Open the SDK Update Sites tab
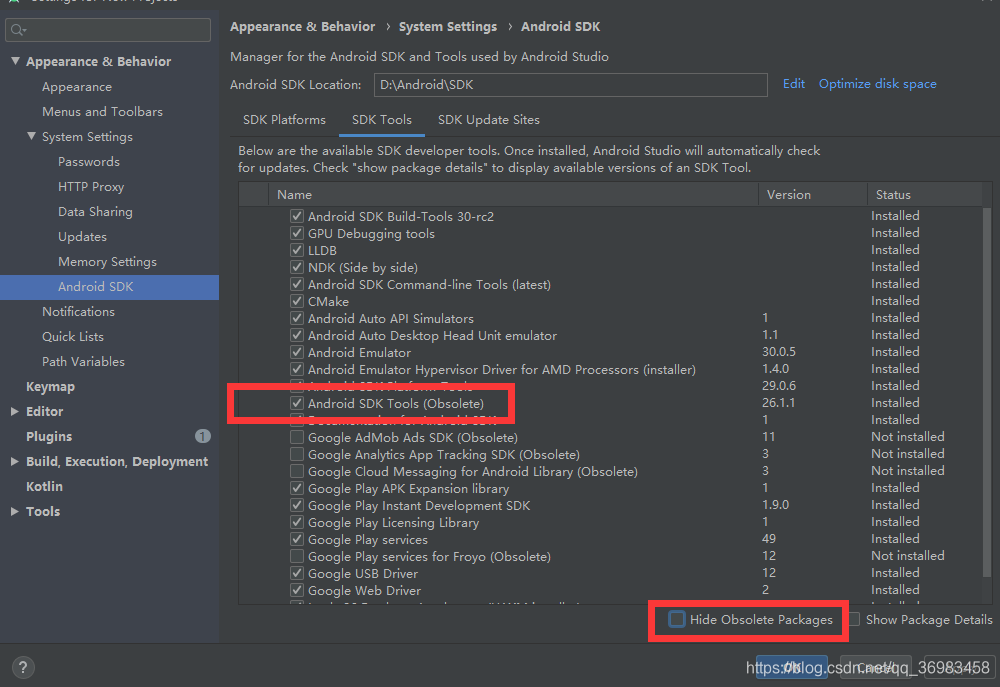Image resolution: width=1000 pixels, height=687 pixels. [x=489, y=120]
